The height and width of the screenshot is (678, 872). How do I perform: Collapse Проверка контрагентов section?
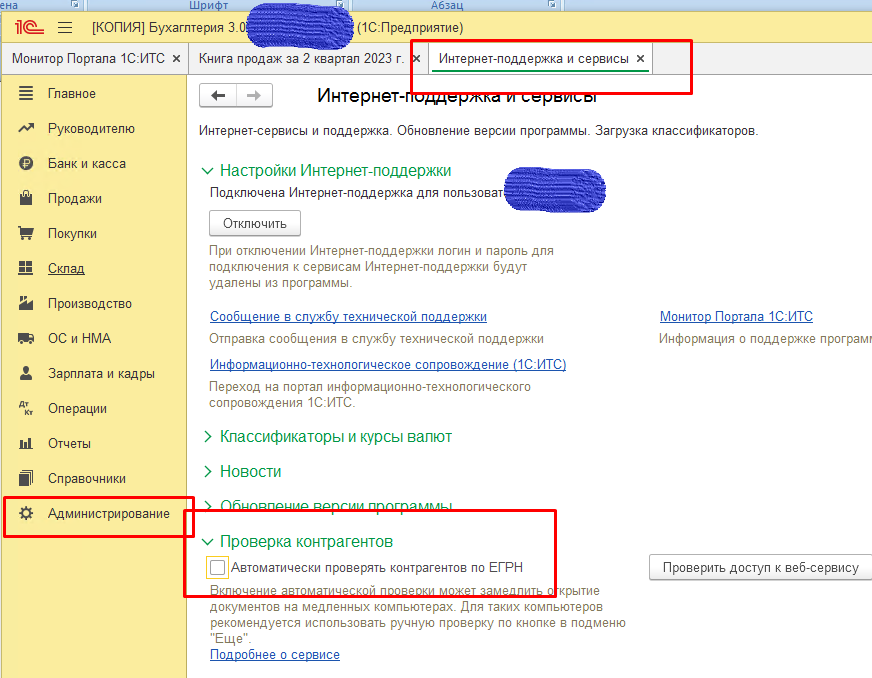click(207, 542)
